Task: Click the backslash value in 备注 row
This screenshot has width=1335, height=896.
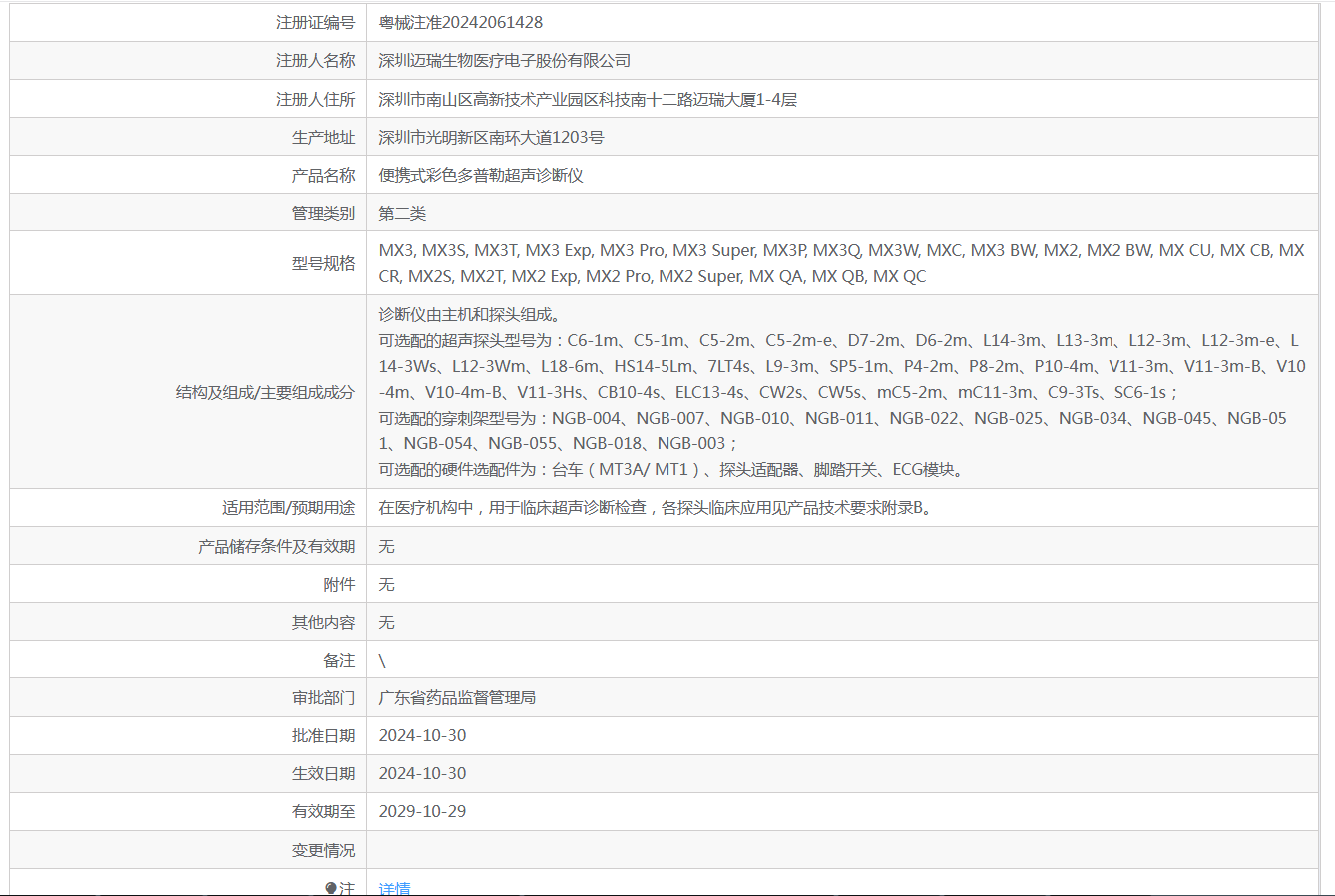Action: click(382, 661)
